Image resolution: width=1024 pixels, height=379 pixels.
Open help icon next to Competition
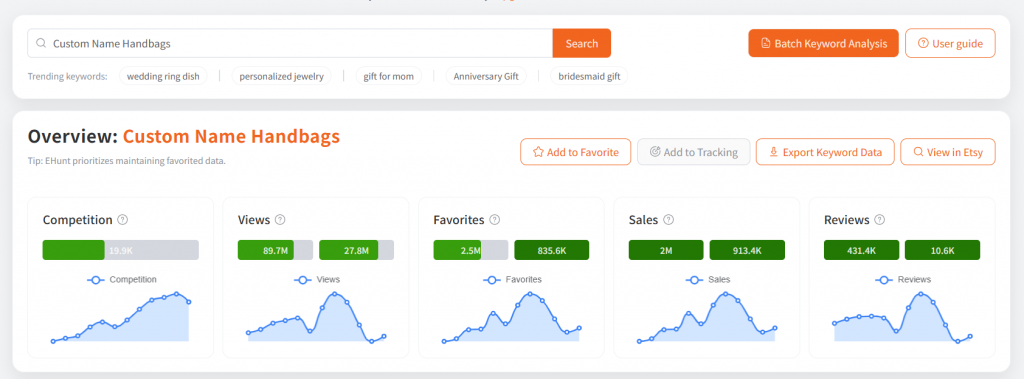click(x=122, y=220)
